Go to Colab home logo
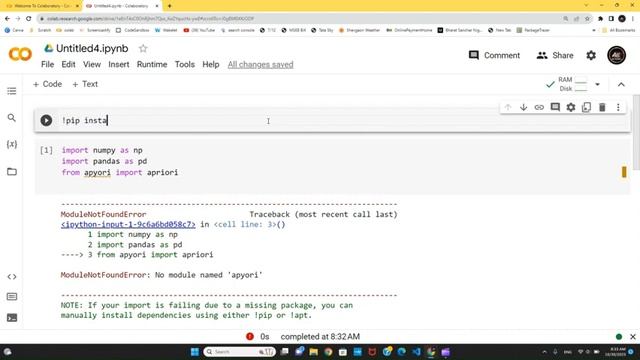Screen dimensions: 640x360 20,54
